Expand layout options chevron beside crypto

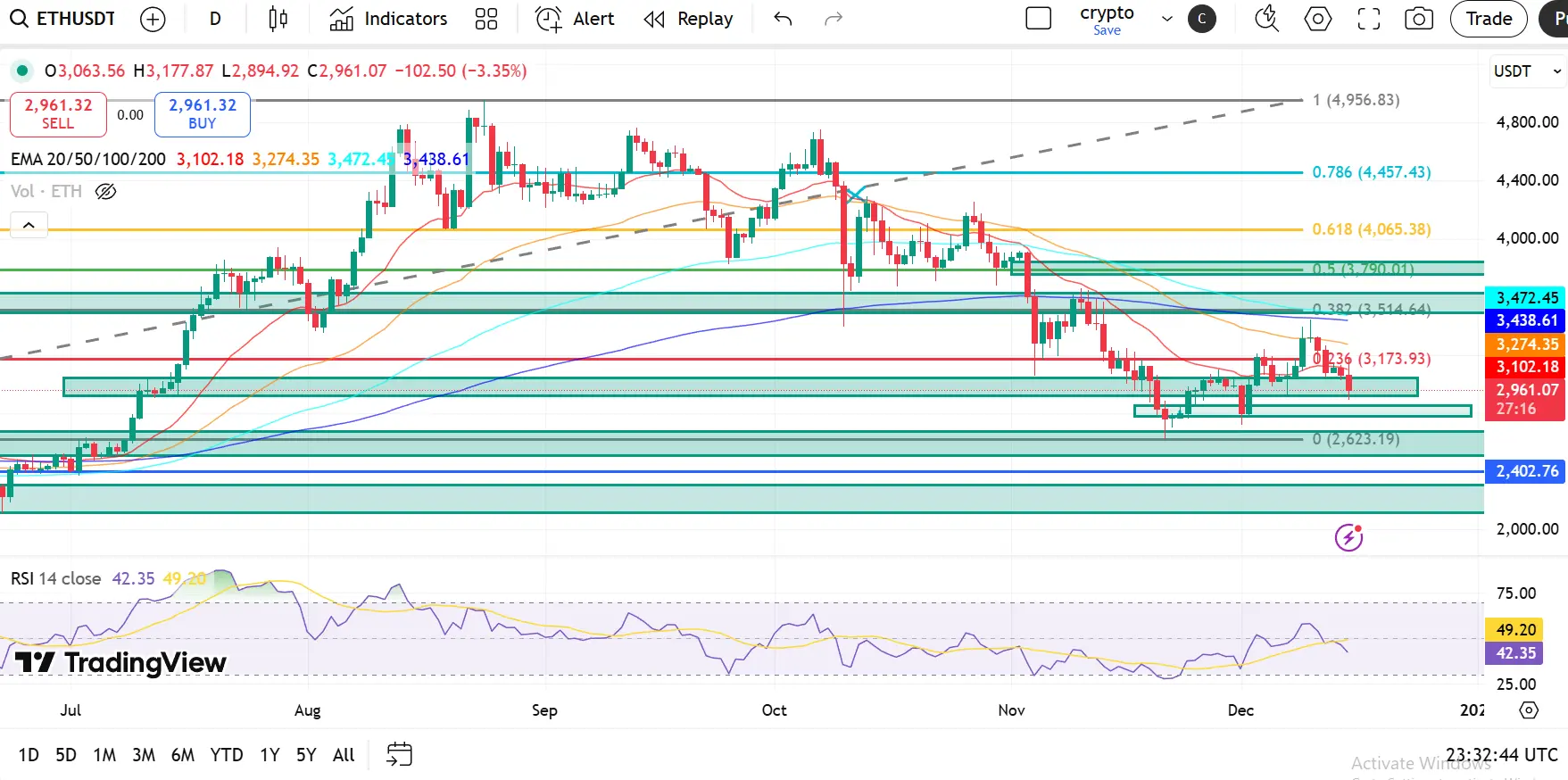1166,19
